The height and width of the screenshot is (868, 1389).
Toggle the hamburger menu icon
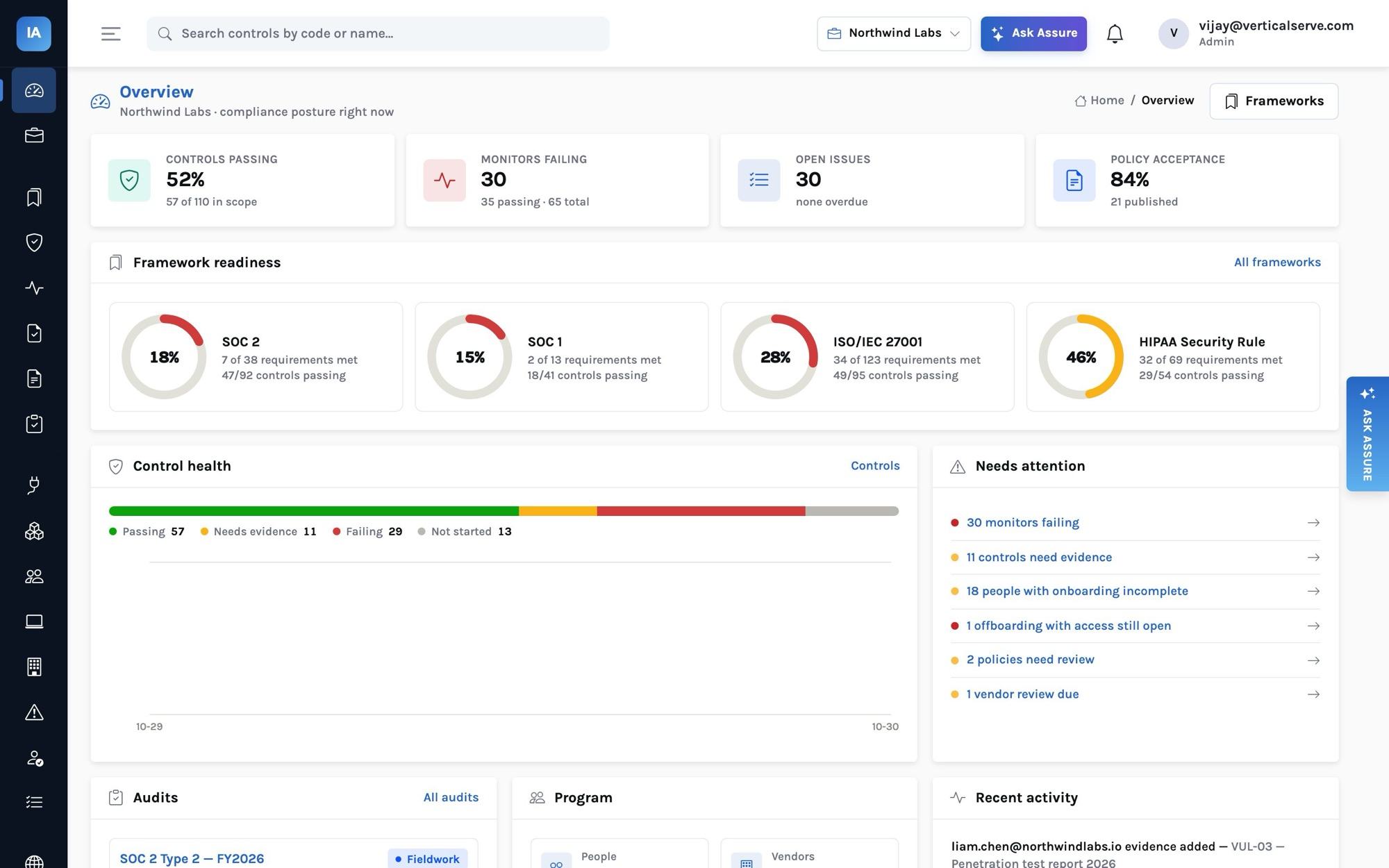(x=111, y=33)
